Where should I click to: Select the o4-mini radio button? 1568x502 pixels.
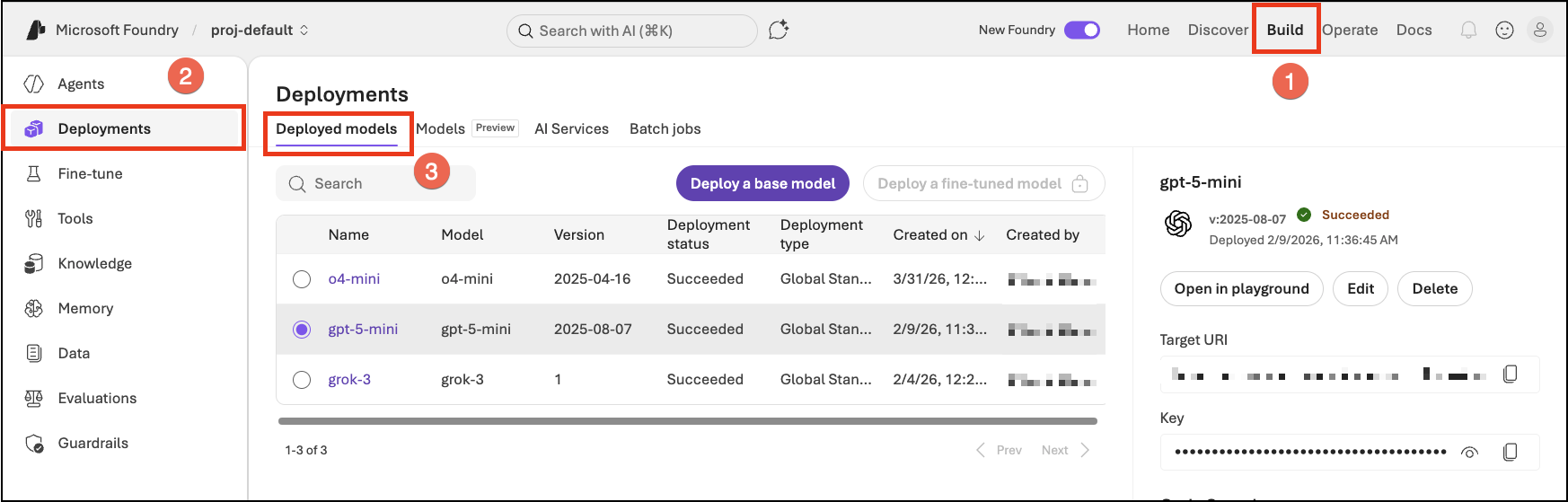click(x=302, y=279)
